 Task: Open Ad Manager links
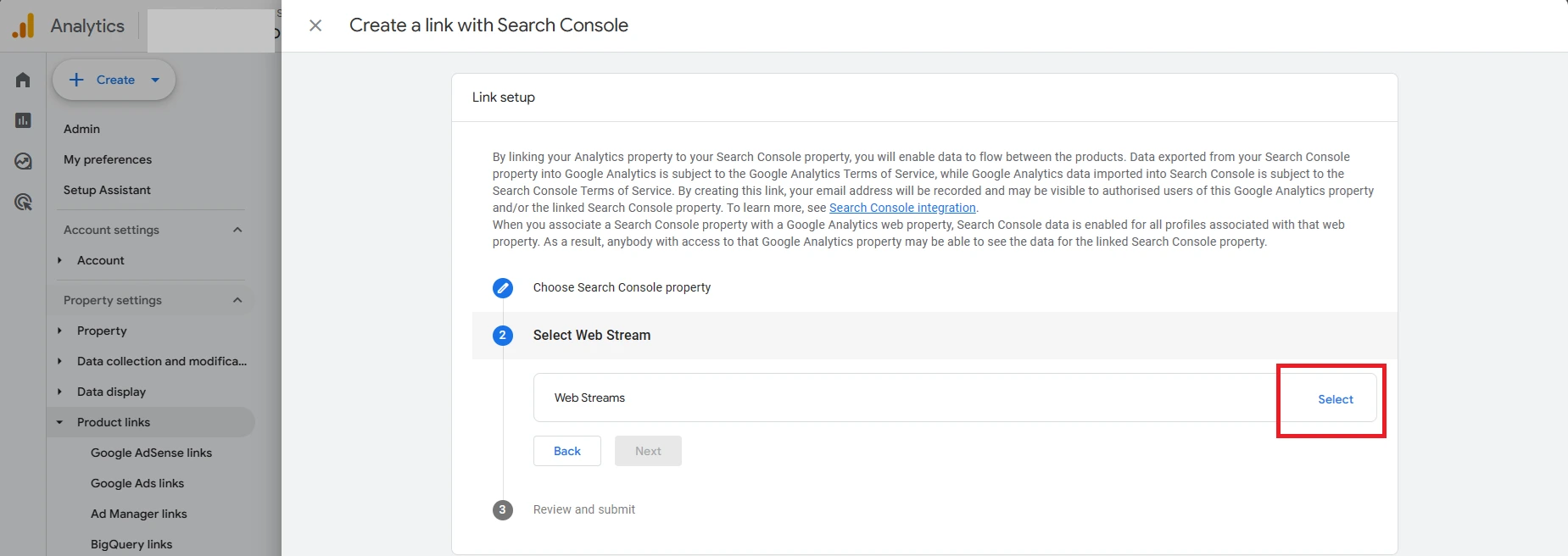click(139, 514)
